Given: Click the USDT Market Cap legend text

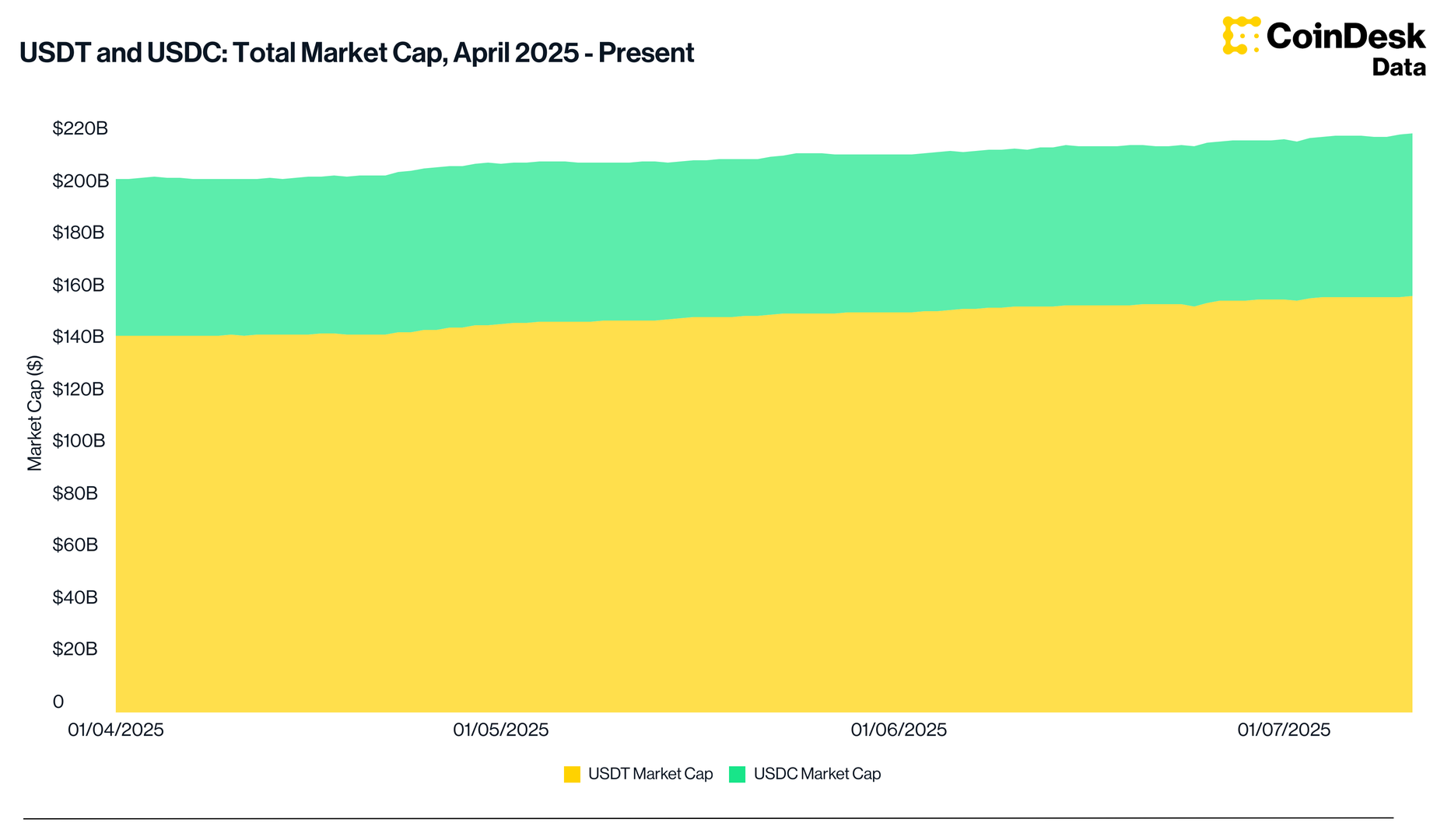Looking at the screenshot, I should [x=651, y=774].
